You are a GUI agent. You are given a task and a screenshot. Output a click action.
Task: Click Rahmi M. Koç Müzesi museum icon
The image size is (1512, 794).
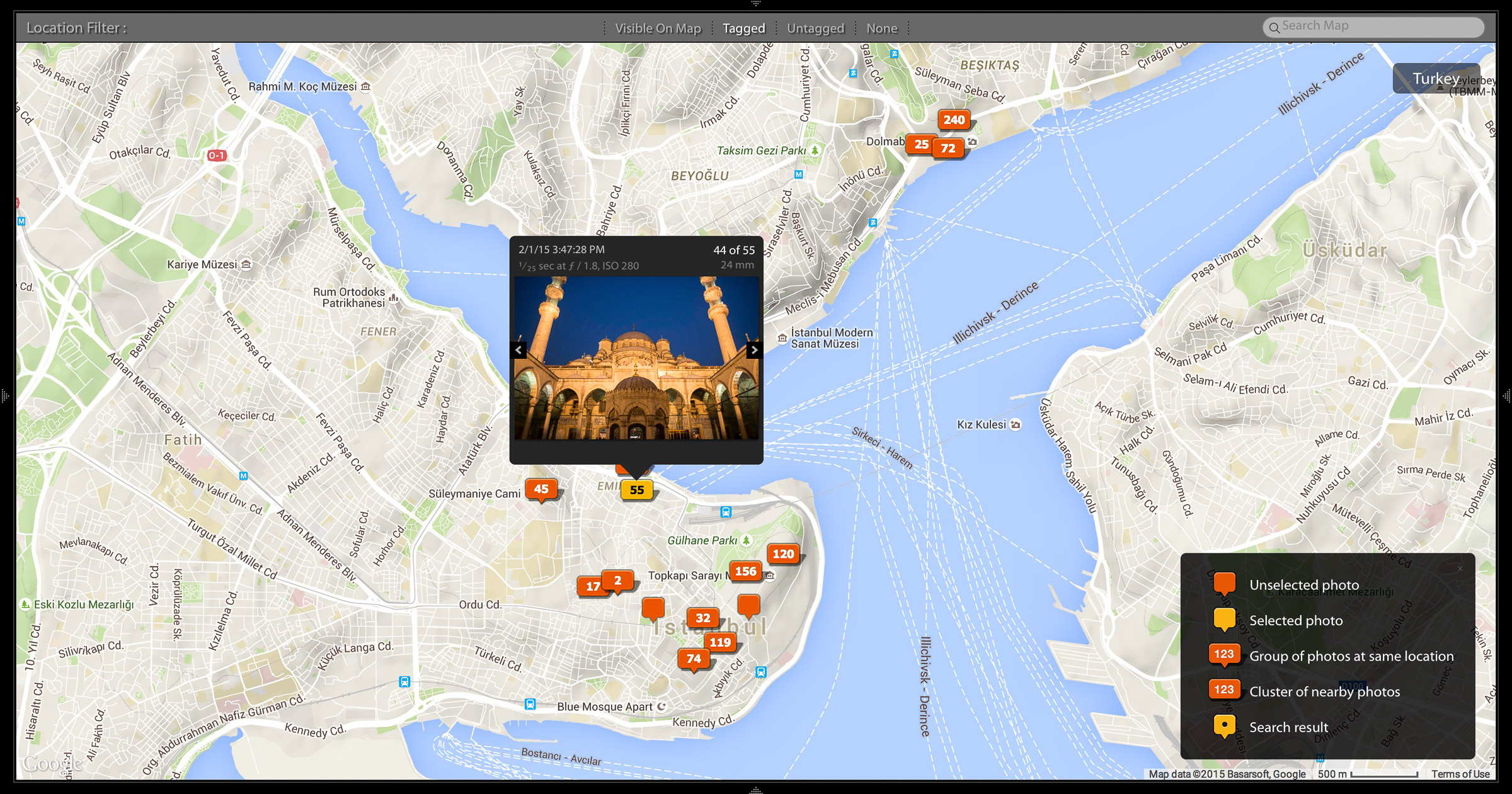point(365,86)
